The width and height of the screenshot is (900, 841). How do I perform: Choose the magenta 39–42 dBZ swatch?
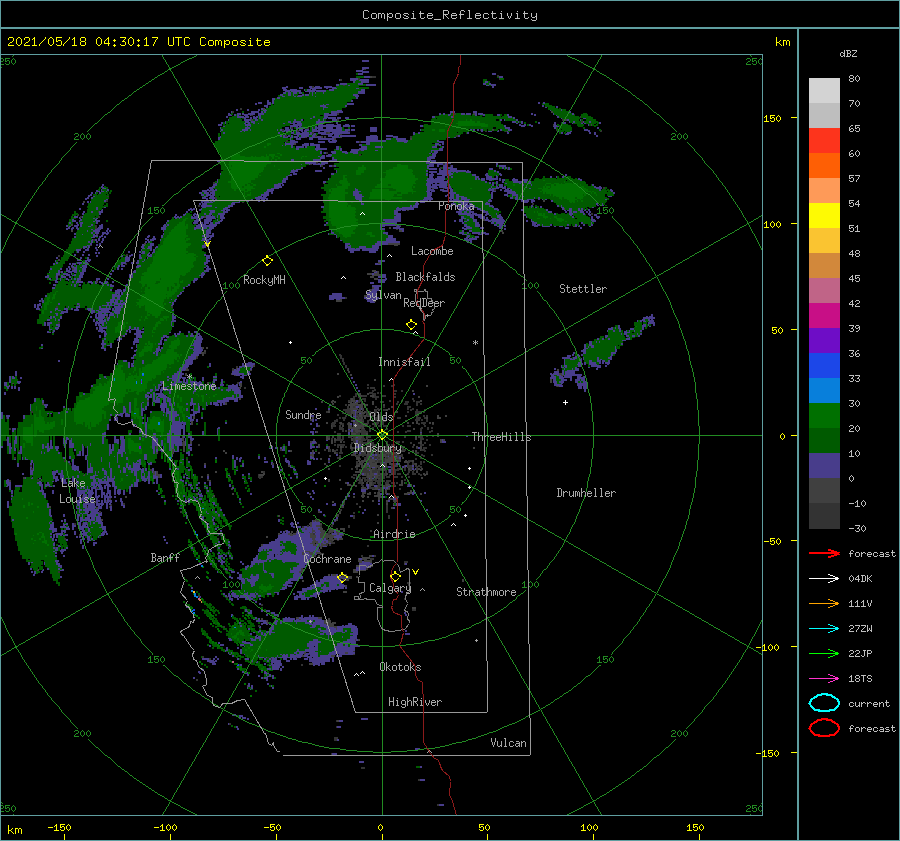[x=824, y=316]
